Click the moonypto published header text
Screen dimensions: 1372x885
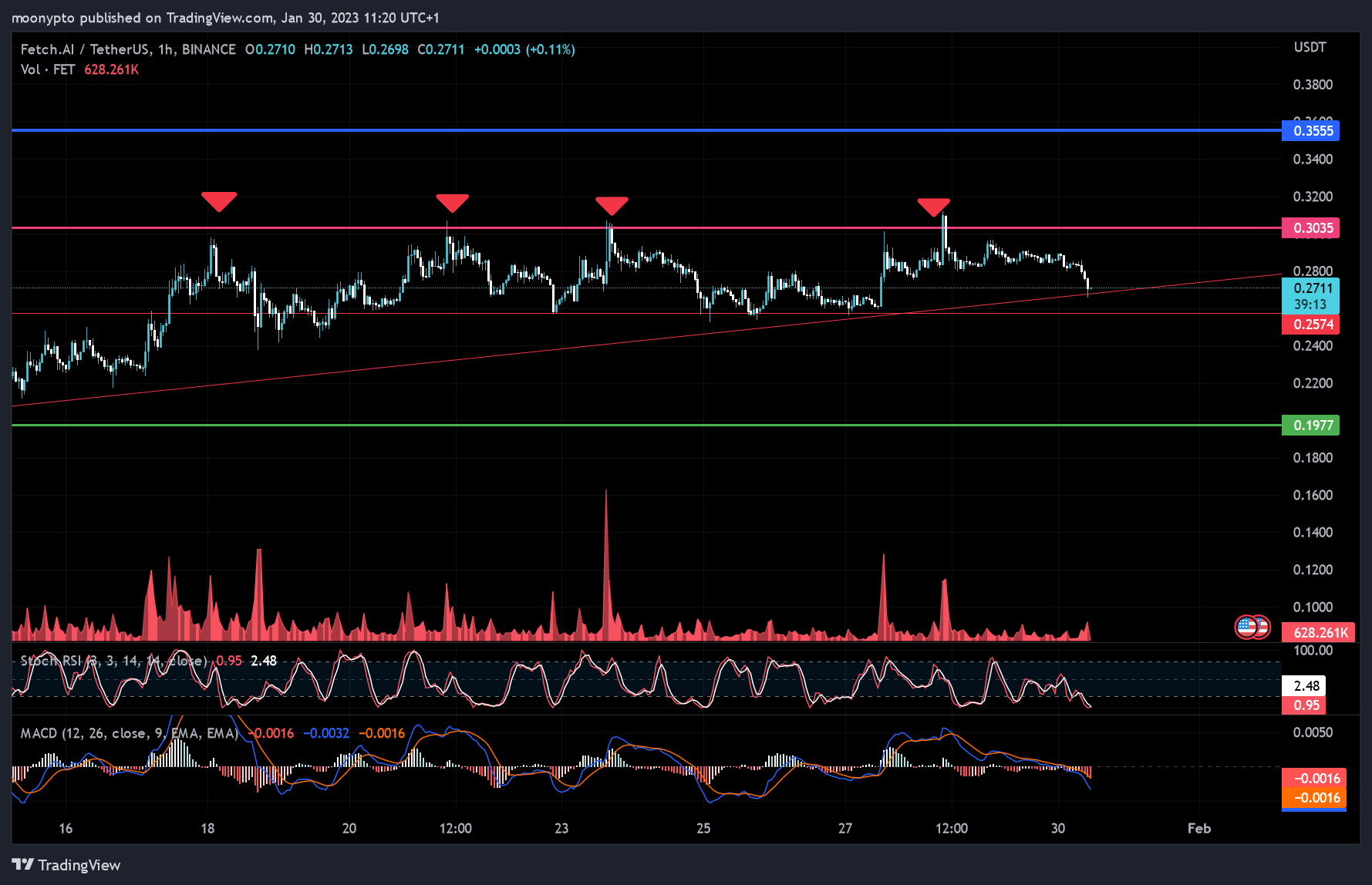tap(225, 17)
